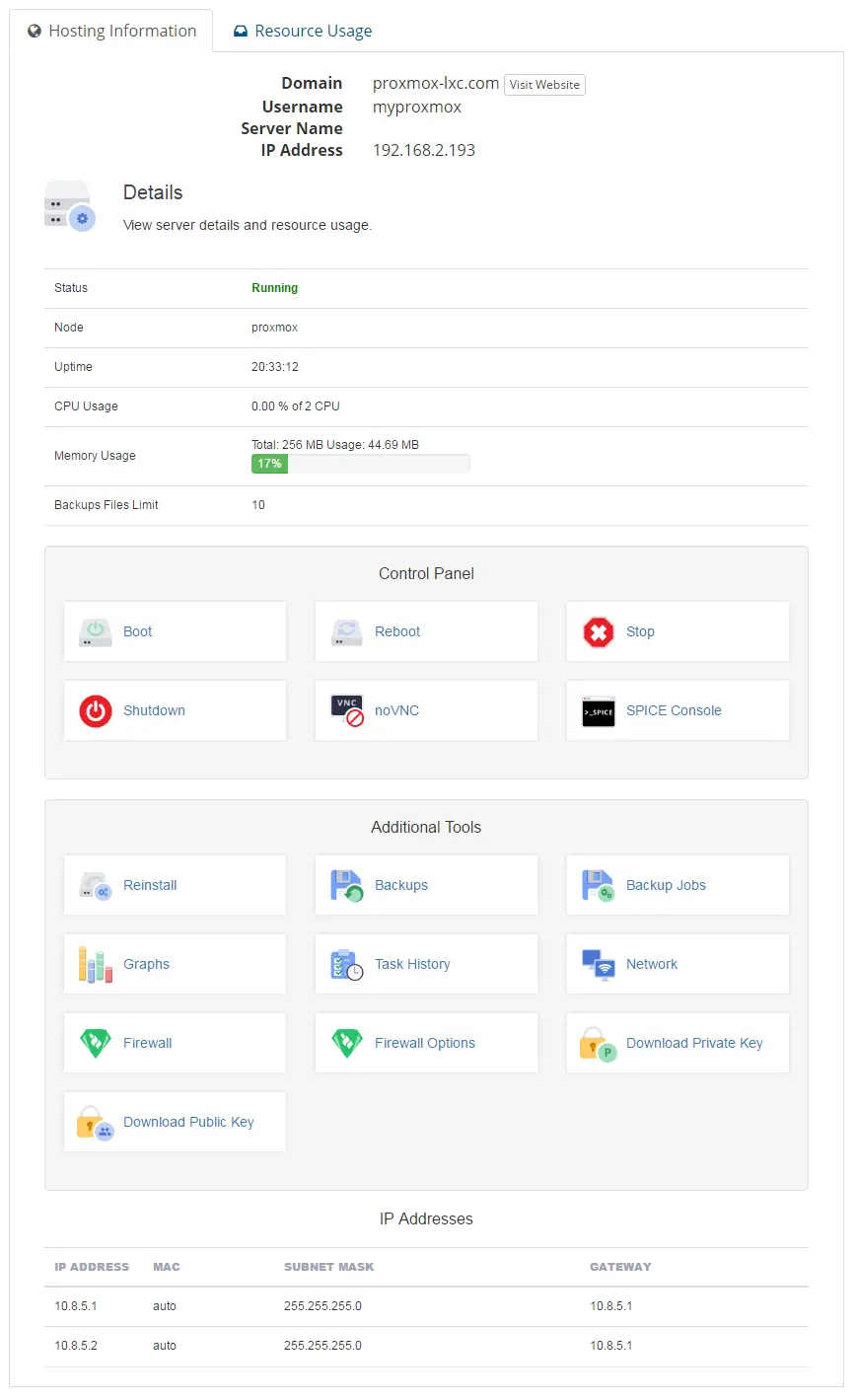The image size is (857, 1400).
Task: Click the Task History checklist icon
Action: click(347, 964)
